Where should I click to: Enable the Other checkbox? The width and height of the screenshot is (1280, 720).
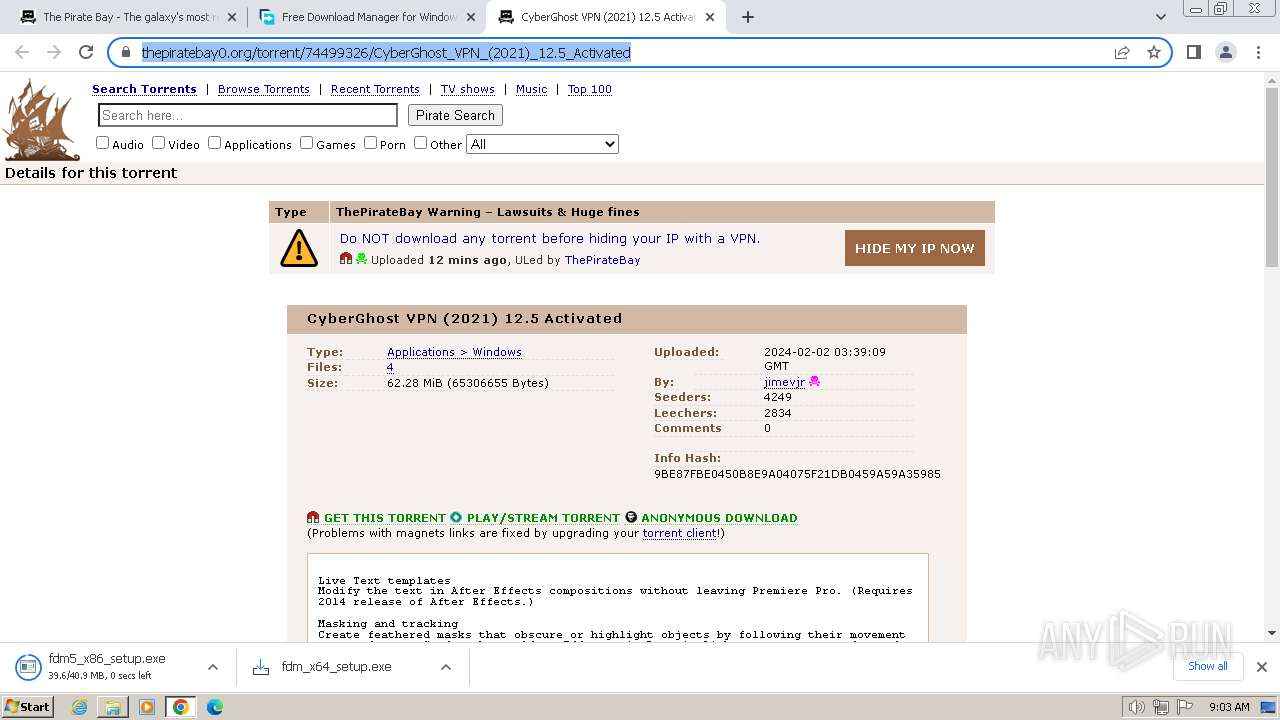pos(420,143)
